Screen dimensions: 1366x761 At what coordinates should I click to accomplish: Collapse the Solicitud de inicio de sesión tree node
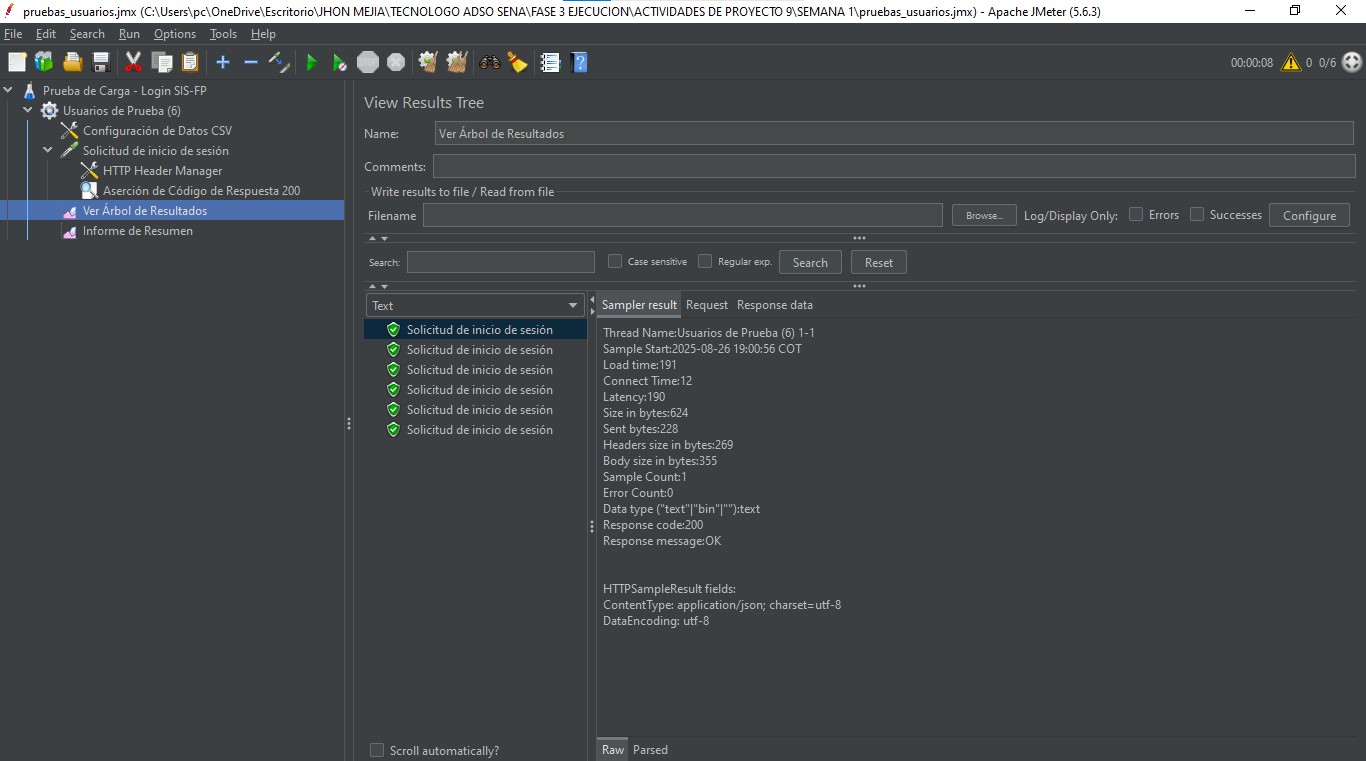click(x=48, y=150)
